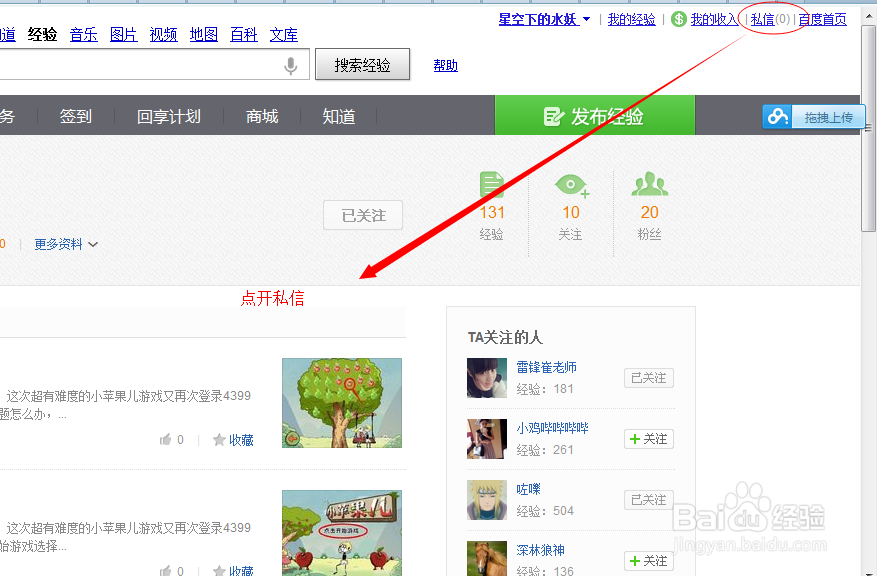The width and height of the screenshot is (877, 576).
Task: Click the microphone voice search icon
Action: click(x=290, y=66)
